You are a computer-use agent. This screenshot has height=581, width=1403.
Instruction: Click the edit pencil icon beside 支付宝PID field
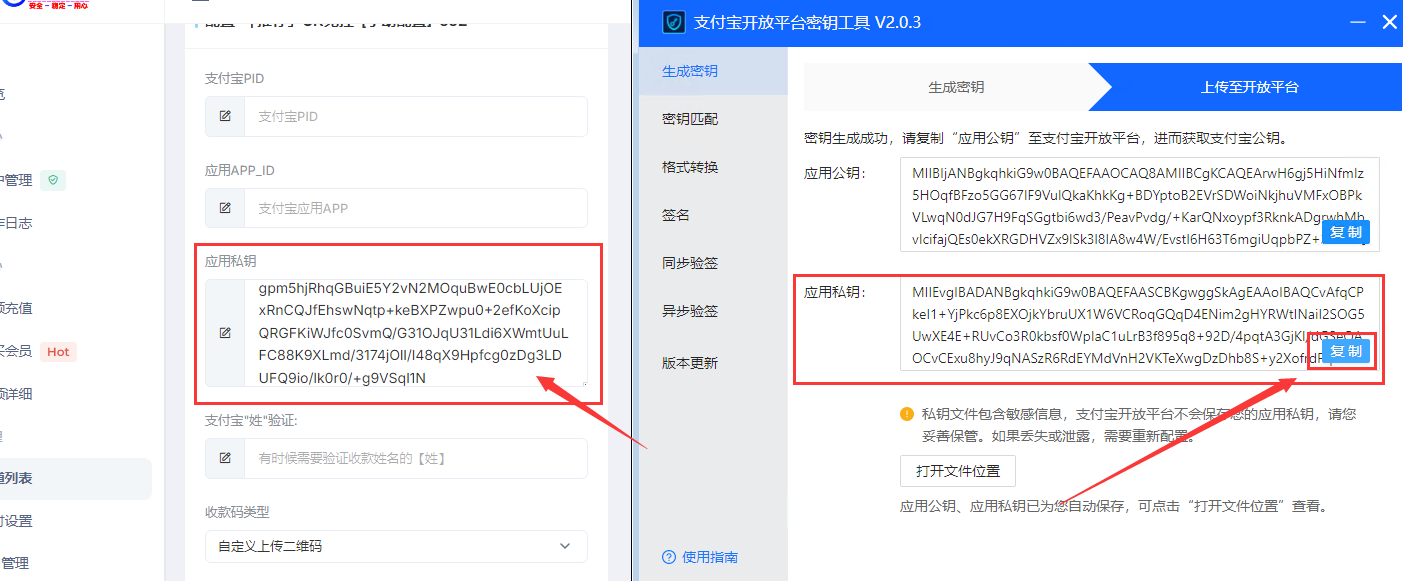pyautogui.click(x=225, y=116)
